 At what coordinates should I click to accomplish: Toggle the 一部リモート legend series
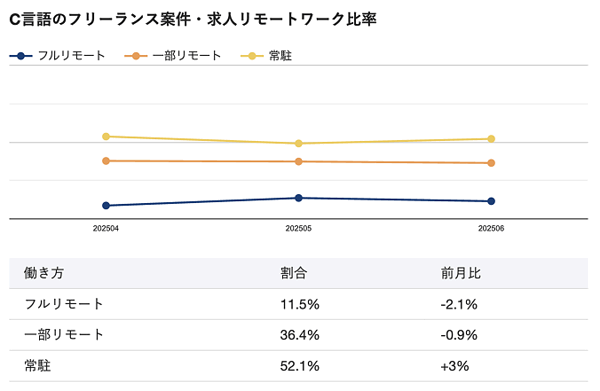[x=173, y=55]
